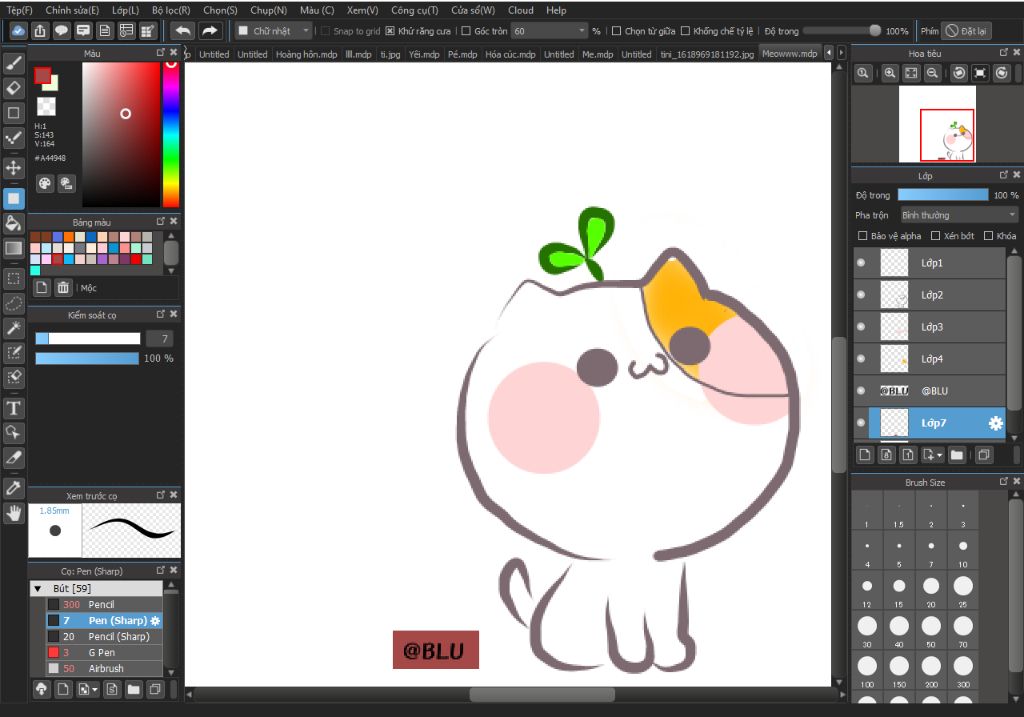Image resolution: width=1024 pixels, height=717 pixels.
Task: Click the export/share icon in toolbar
Action: pyautogui.click(x=40, y=31)
